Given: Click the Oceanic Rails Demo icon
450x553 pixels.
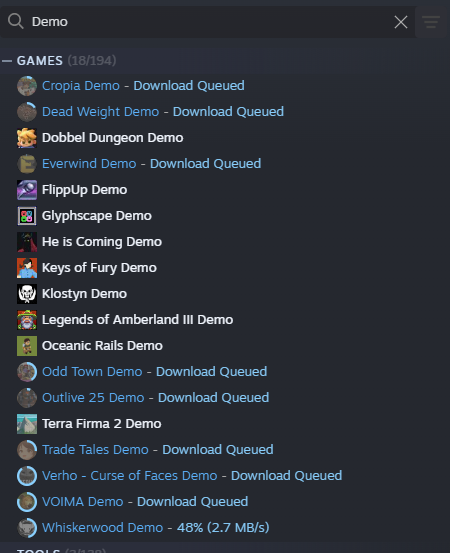Looking at the screenshot, I should 27,346.
